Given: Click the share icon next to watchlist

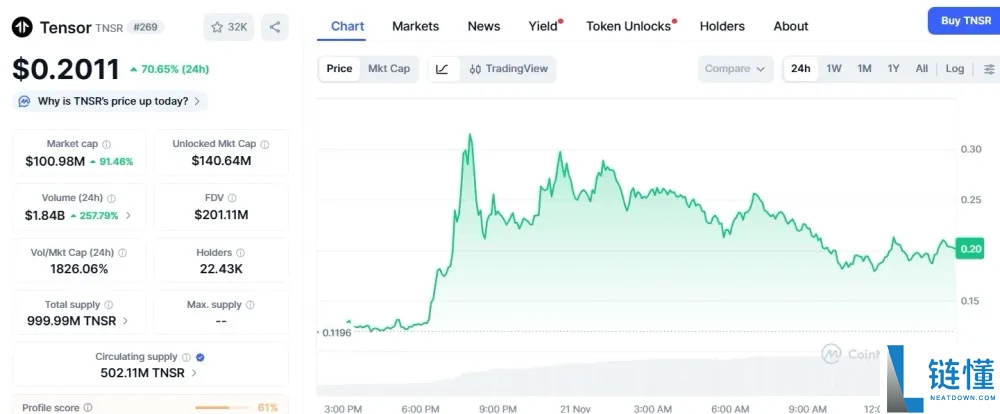Looking at the screenshot, I should click(x=275, y=27).
